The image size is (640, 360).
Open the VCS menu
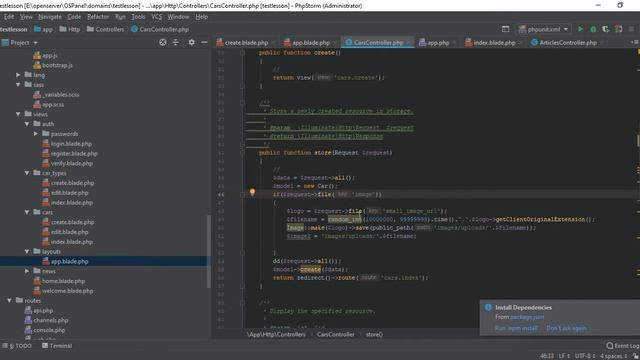pyautogui.click(x=156, y=17)
